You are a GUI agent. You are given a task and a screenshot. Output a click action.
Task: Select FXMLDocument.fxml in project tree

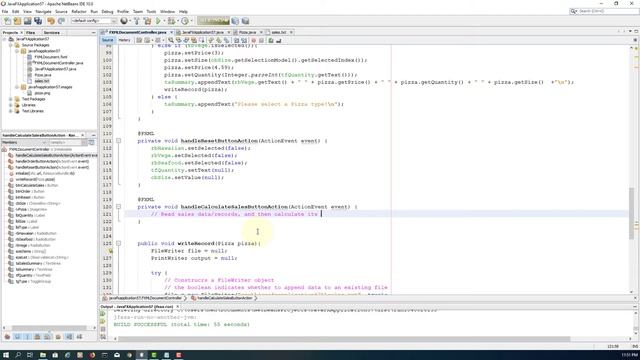pos(51,57)
